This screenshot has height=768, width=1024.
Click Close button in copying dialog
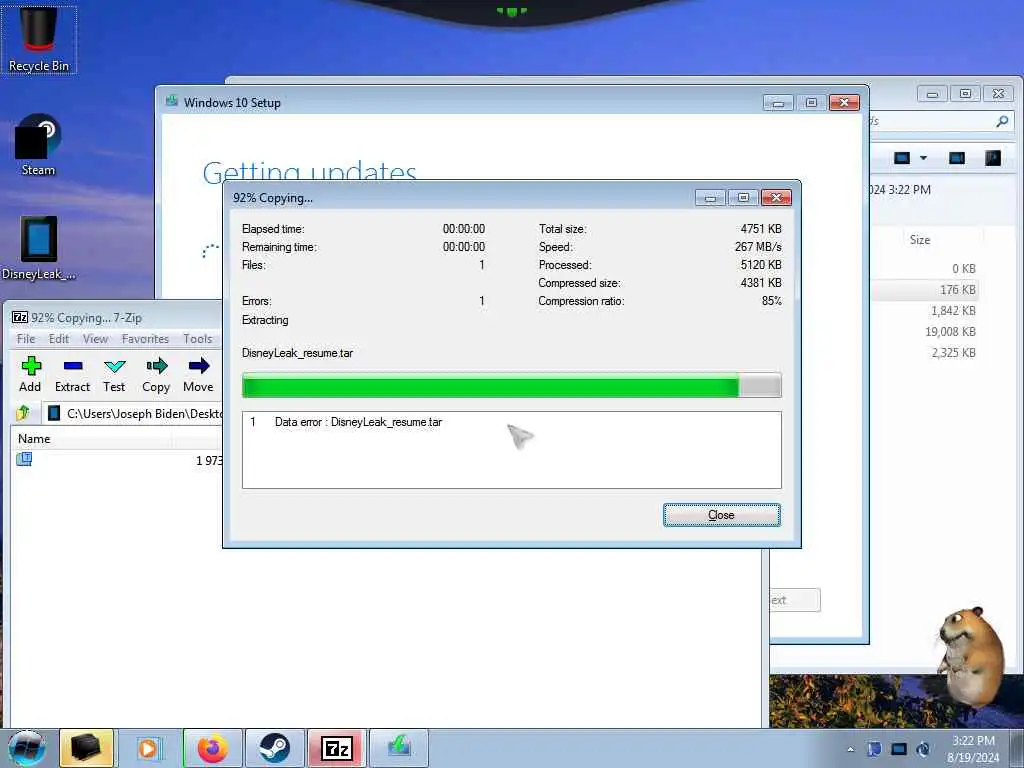pyautogui.click(x=722, y=515)
